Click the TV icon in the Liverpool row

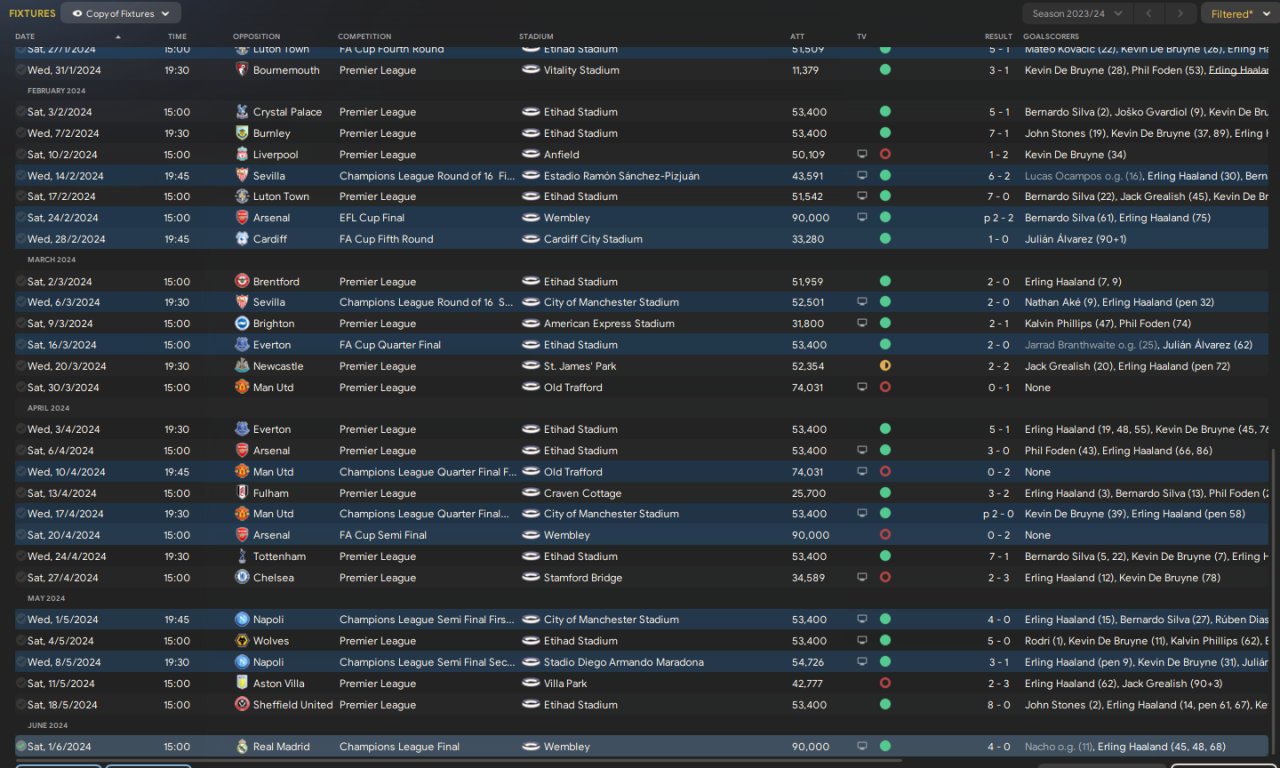pos(862,155)
